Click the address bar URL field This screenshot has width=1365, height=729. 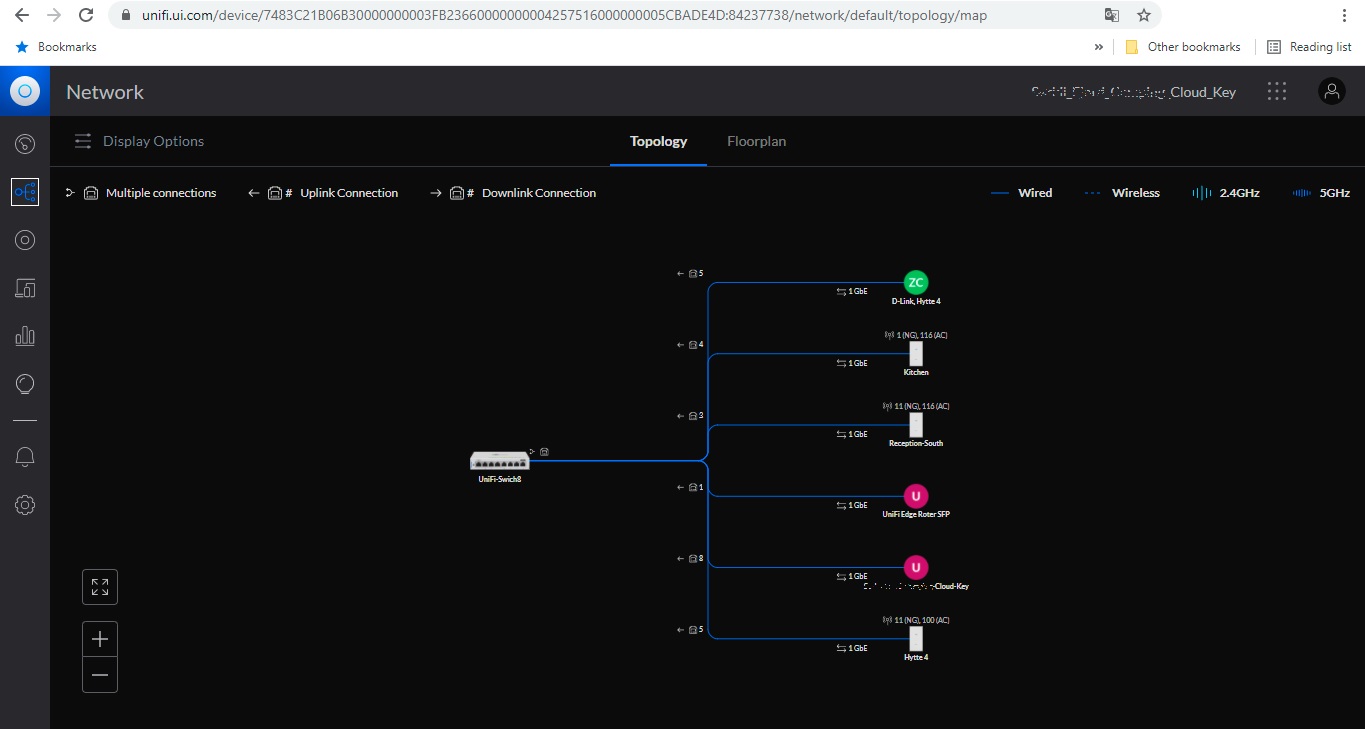(x=600, y=15)
